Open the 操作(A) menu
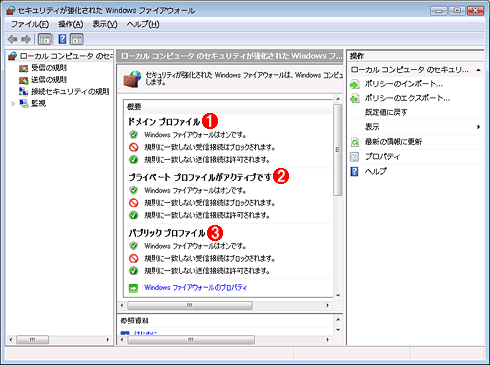This screenshot has height=365, width=490. point(70,24)
